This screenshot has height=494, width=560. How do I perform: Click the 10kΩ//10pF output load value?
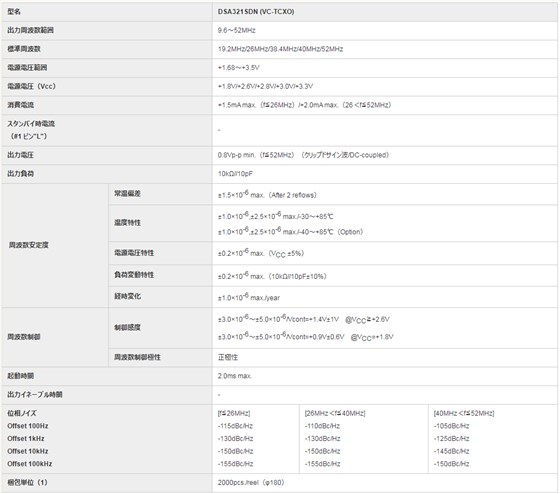(235, 174)
